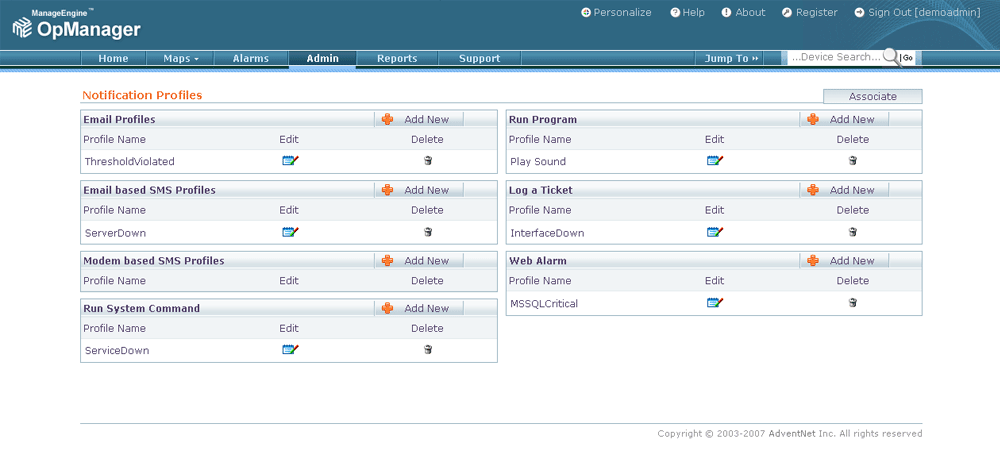
Task: Add new Email Profile
Action: (418, 119)
